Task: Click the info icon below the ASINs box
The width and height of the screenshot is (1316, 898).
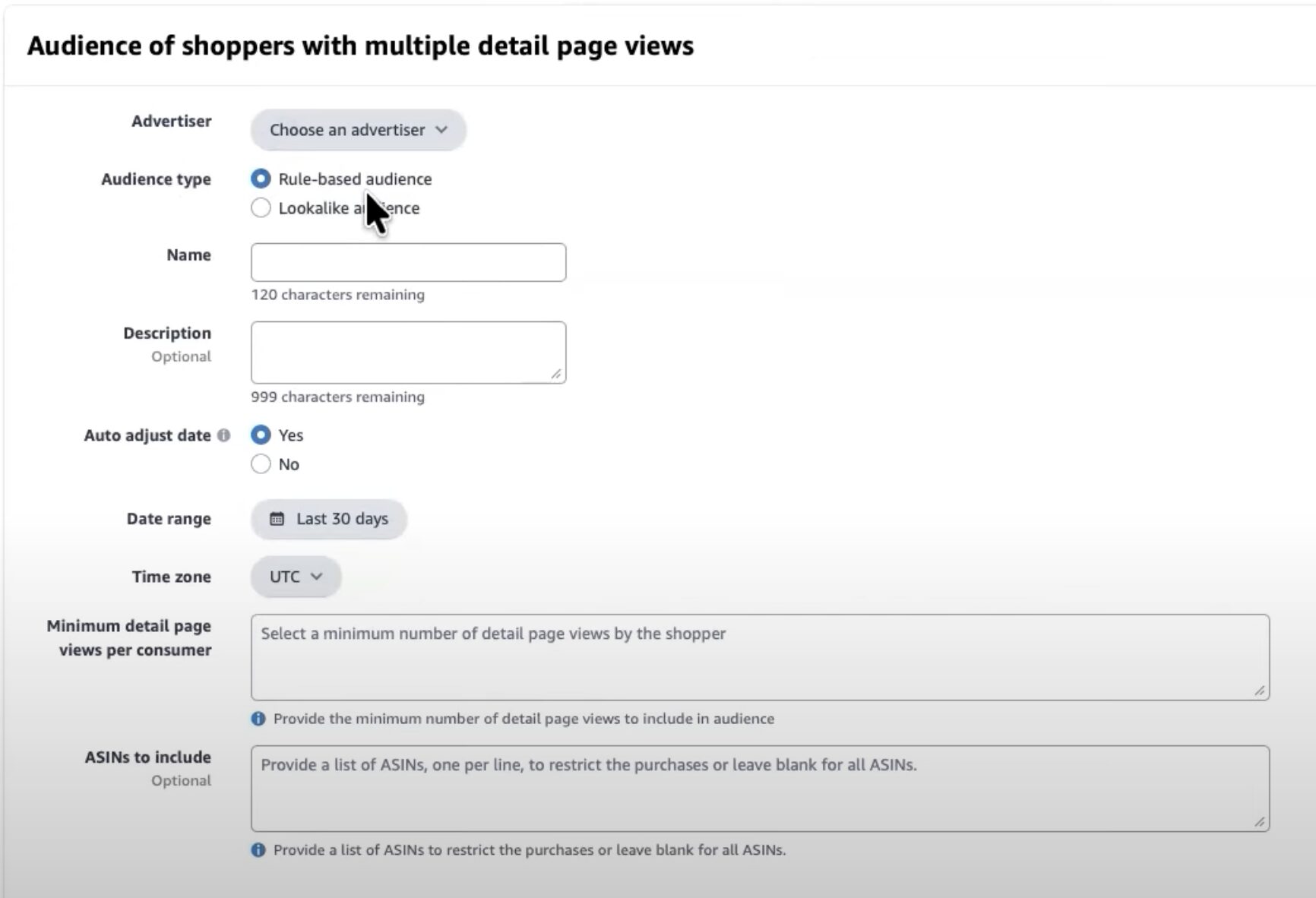Action: point(258,850)
